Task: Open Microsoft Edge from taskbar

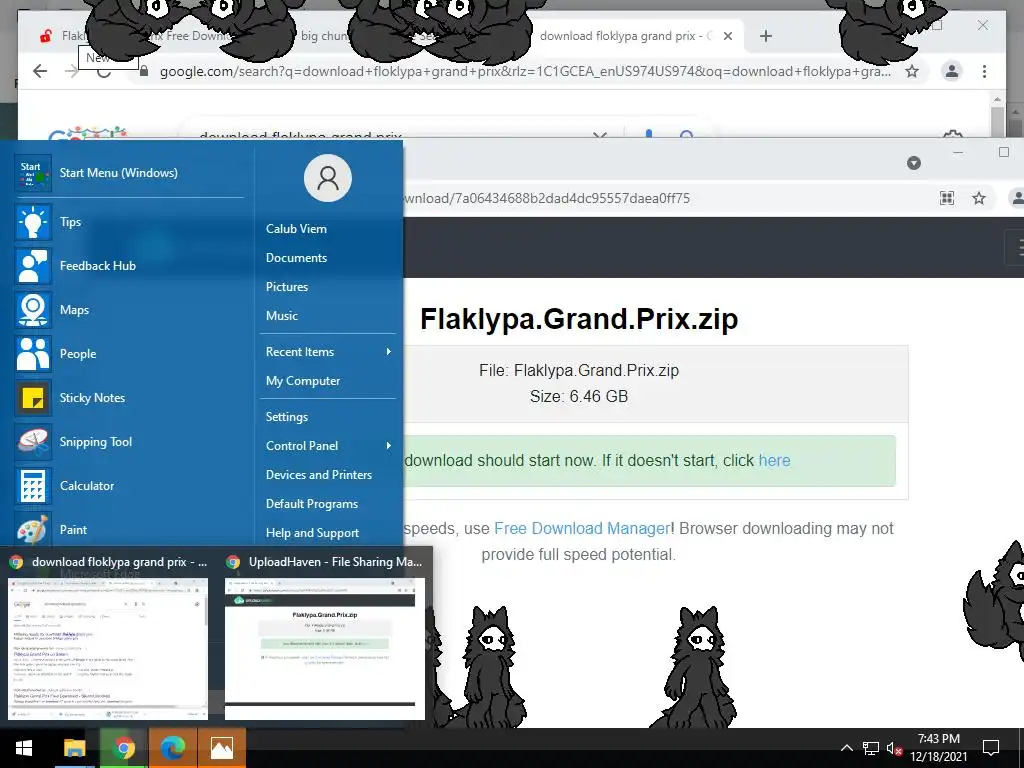Action: coord(172,748)
